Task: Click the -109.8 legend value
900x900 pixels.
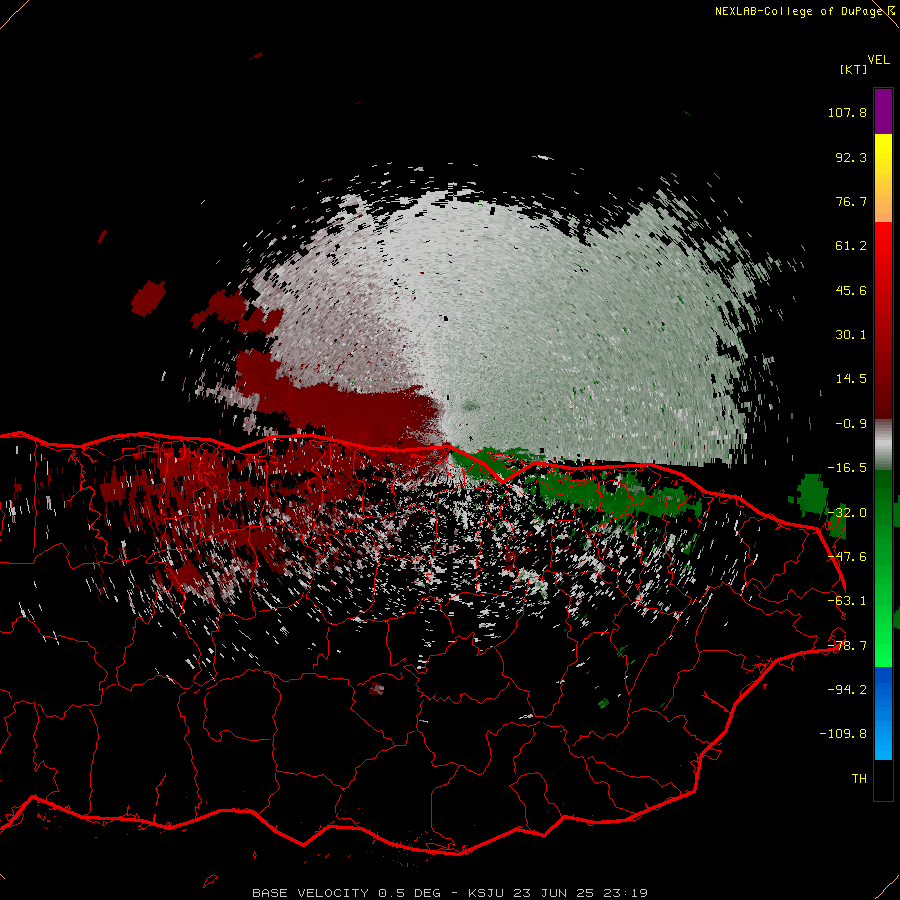Action: (844, 734)
